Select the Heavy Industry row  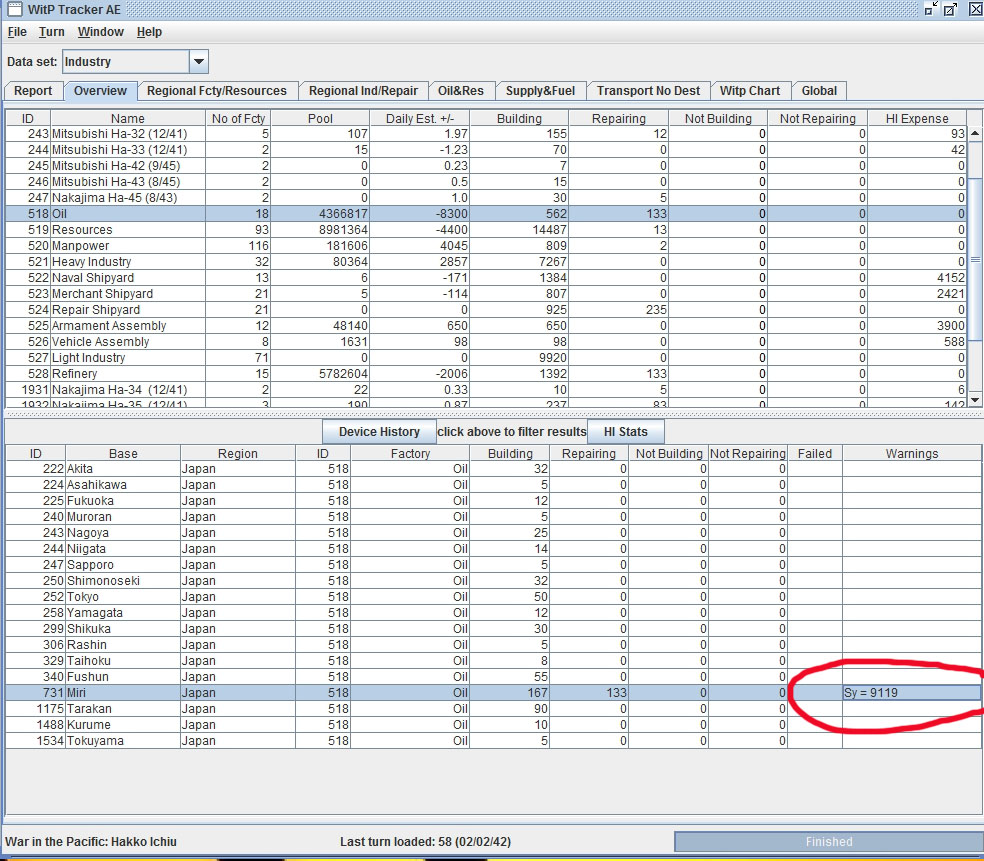click(486, 262)
